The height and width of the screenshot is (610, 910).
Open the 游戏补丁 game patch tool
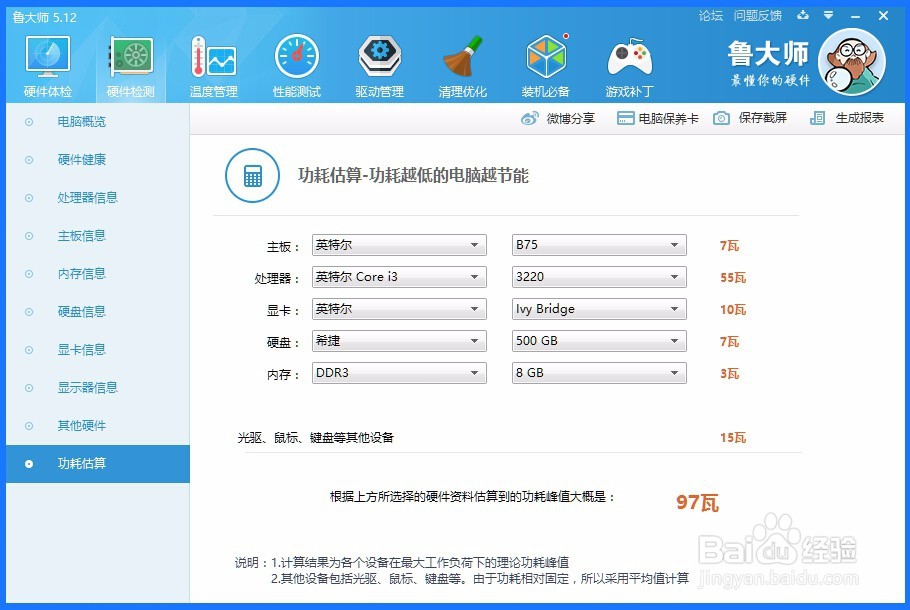[630, 65]
